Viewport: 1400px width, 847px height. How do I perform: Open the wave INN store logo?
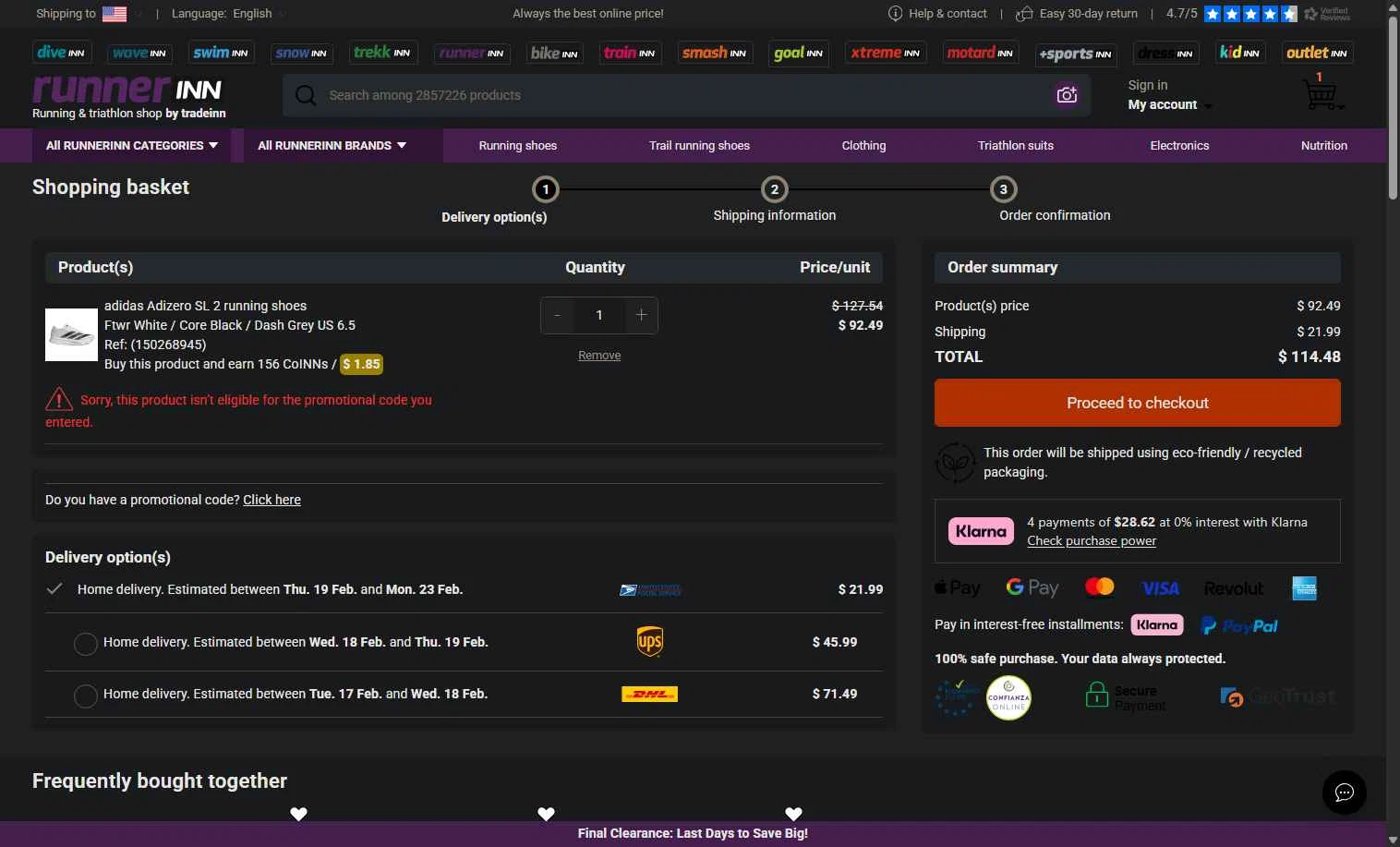(139, 53)
